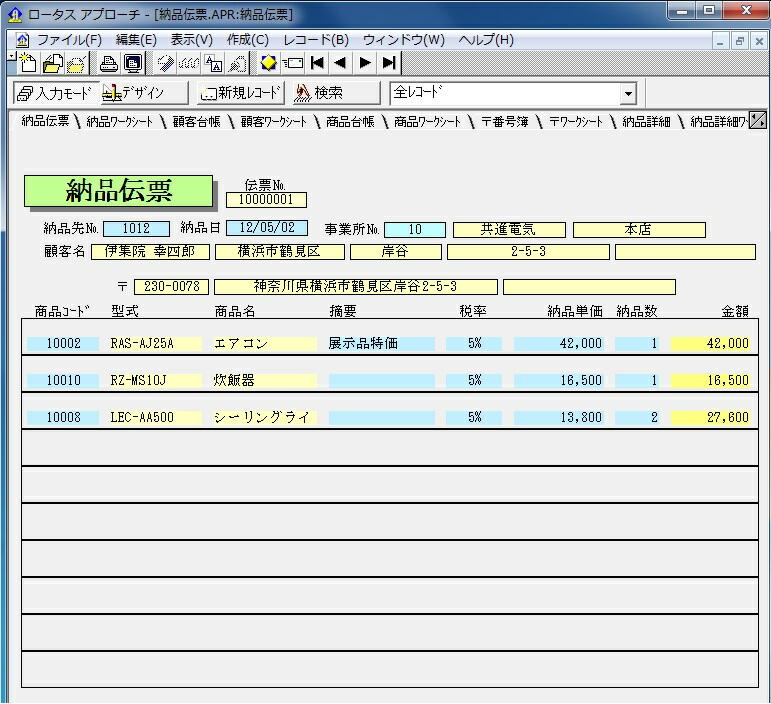The height and width of the screenshot is (704, 771).
Task: Select the 顧客ワークシート tab
Action: (273, 121)
